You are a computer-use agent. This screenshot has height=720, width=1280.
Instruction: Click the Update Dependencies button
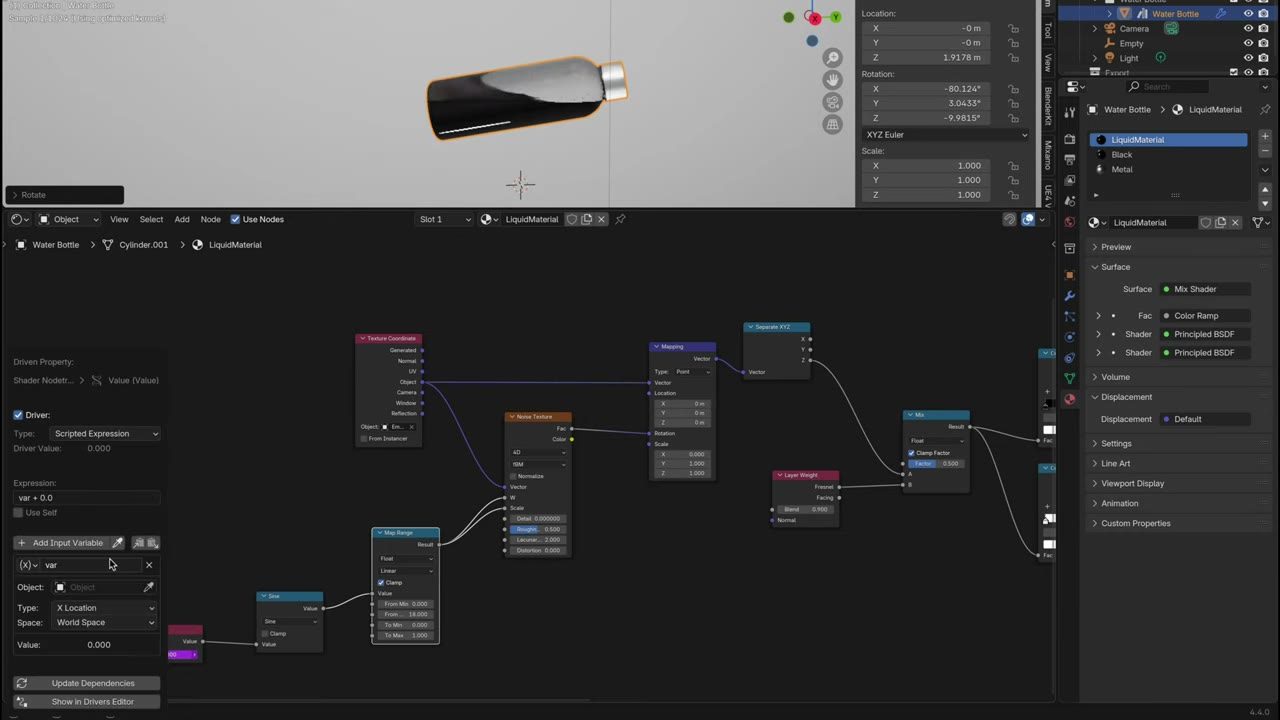point(87,683)
